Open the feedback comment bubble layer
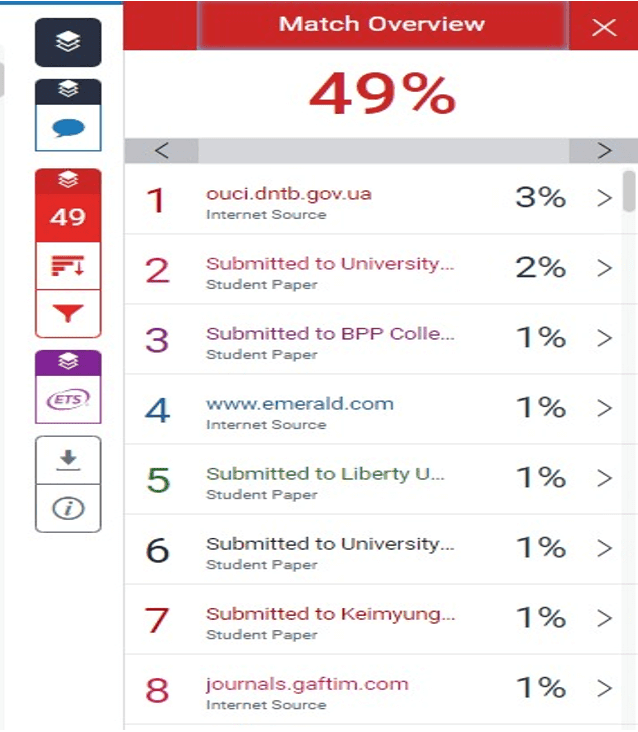Image resolution: width=638 pixels, height=732 pixels. [x=68, y=128]
